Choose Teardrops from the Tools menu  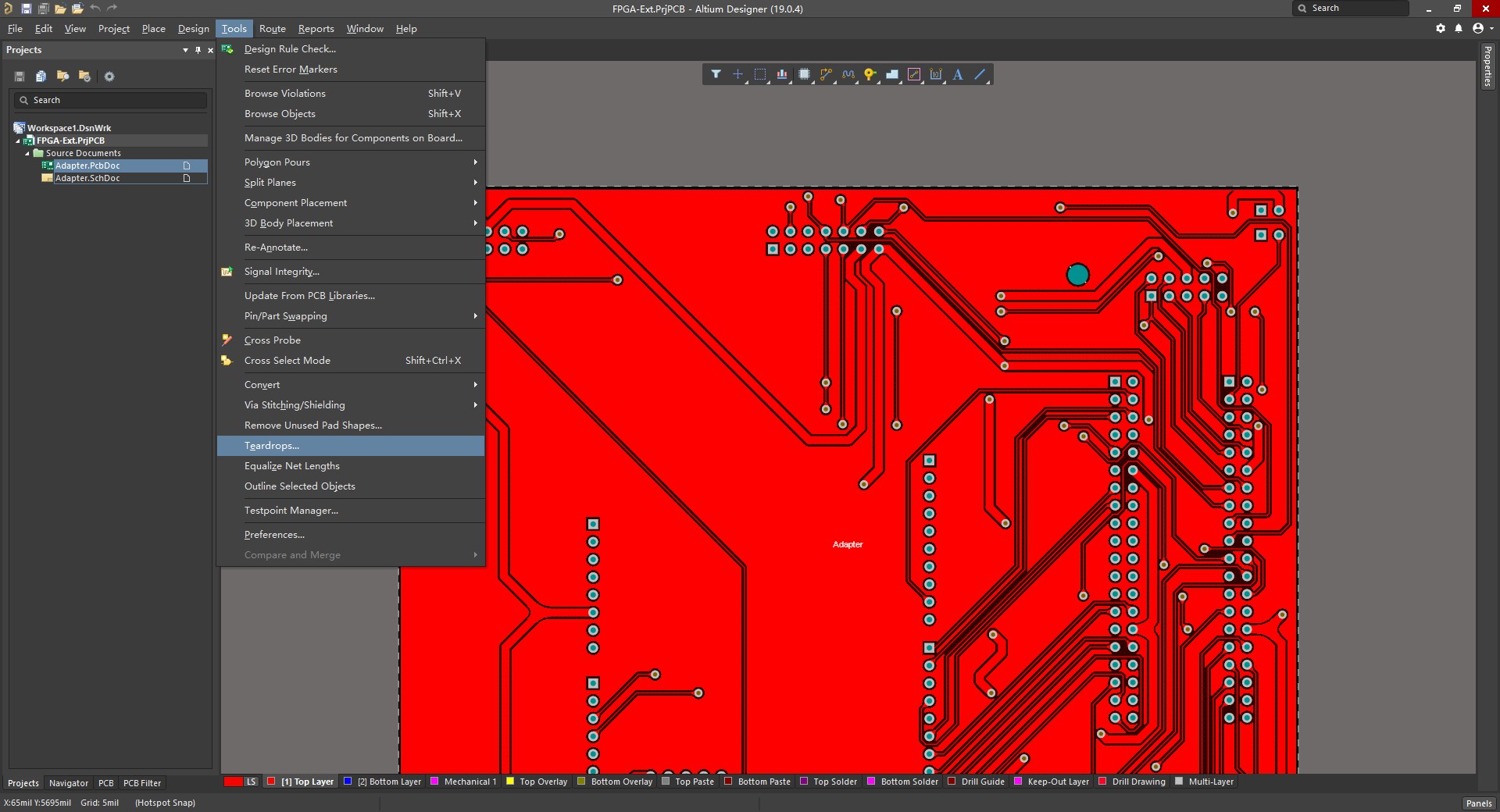pyautogui.click(x=271, y=446)
